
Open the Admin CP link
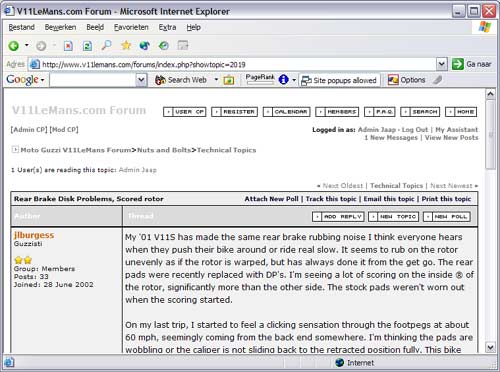[29, 130]
